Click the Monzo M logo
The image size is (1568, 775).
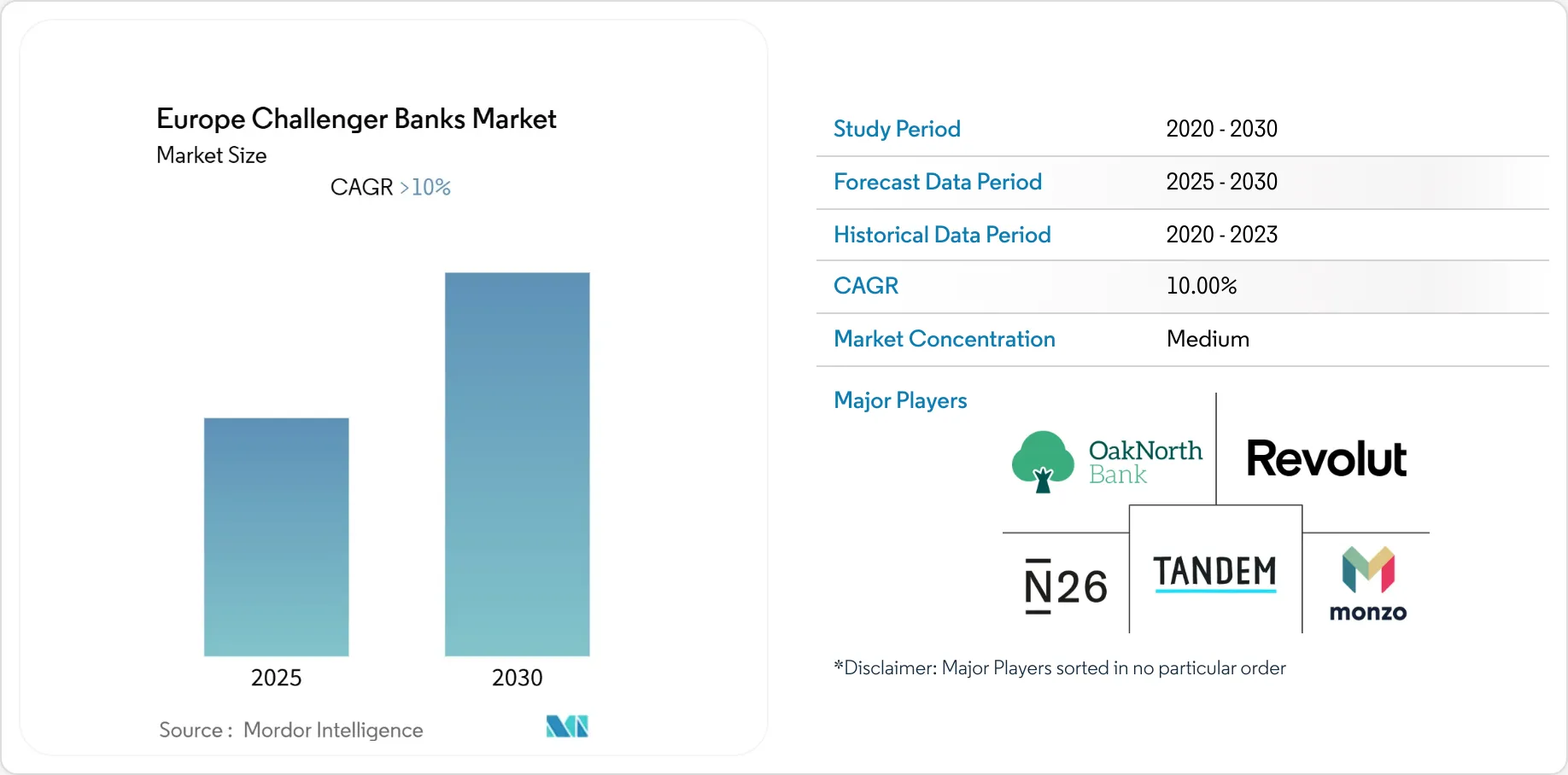[x=1368, y=569]
